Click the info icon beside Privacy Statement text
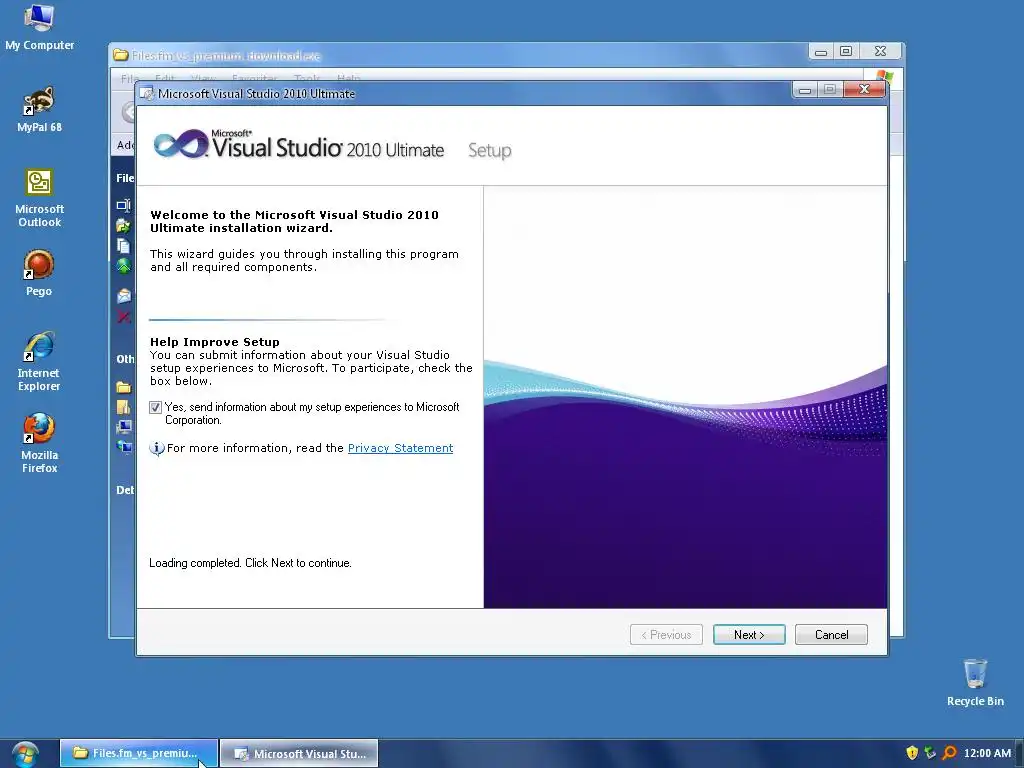Viewport: 1024px width, 768px height. [157, 448]
